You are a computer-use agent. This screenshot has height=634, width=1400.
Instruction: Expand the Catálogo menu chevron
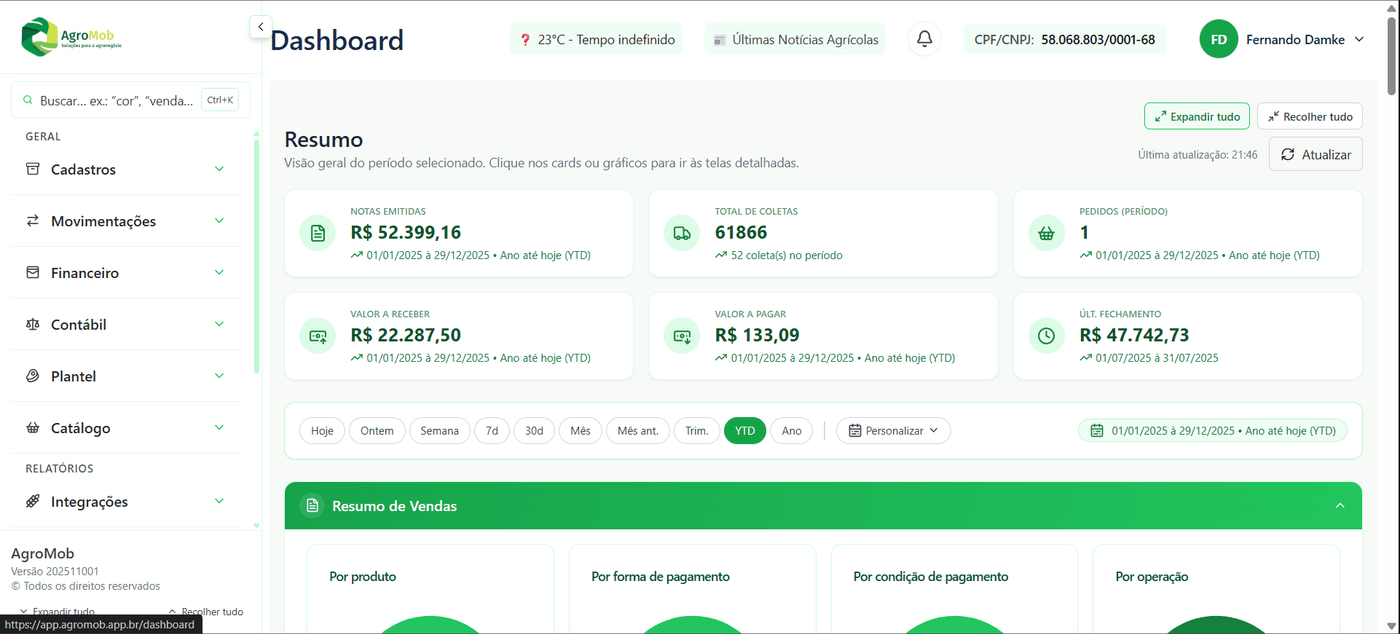tap(220, 428)
